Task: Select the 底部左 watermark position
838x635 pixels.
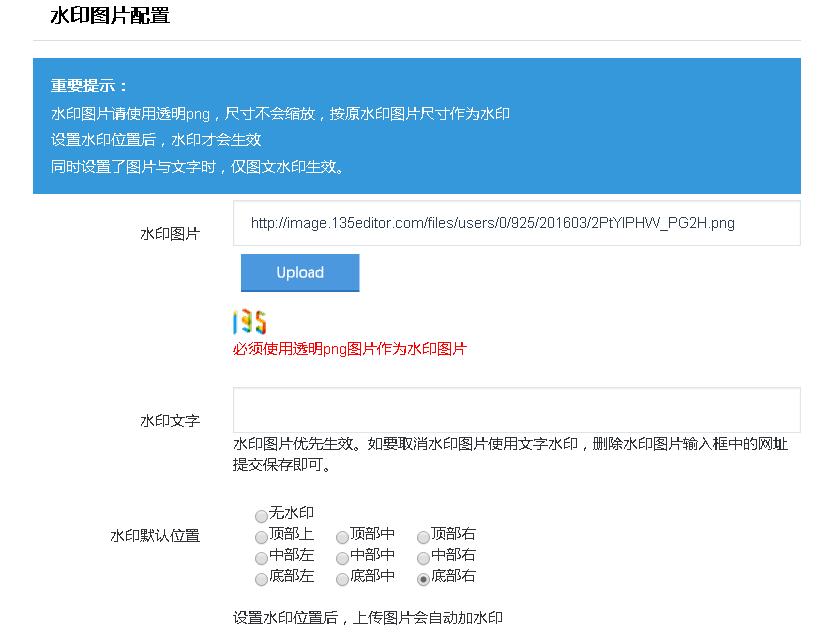Action: (259, 577)
